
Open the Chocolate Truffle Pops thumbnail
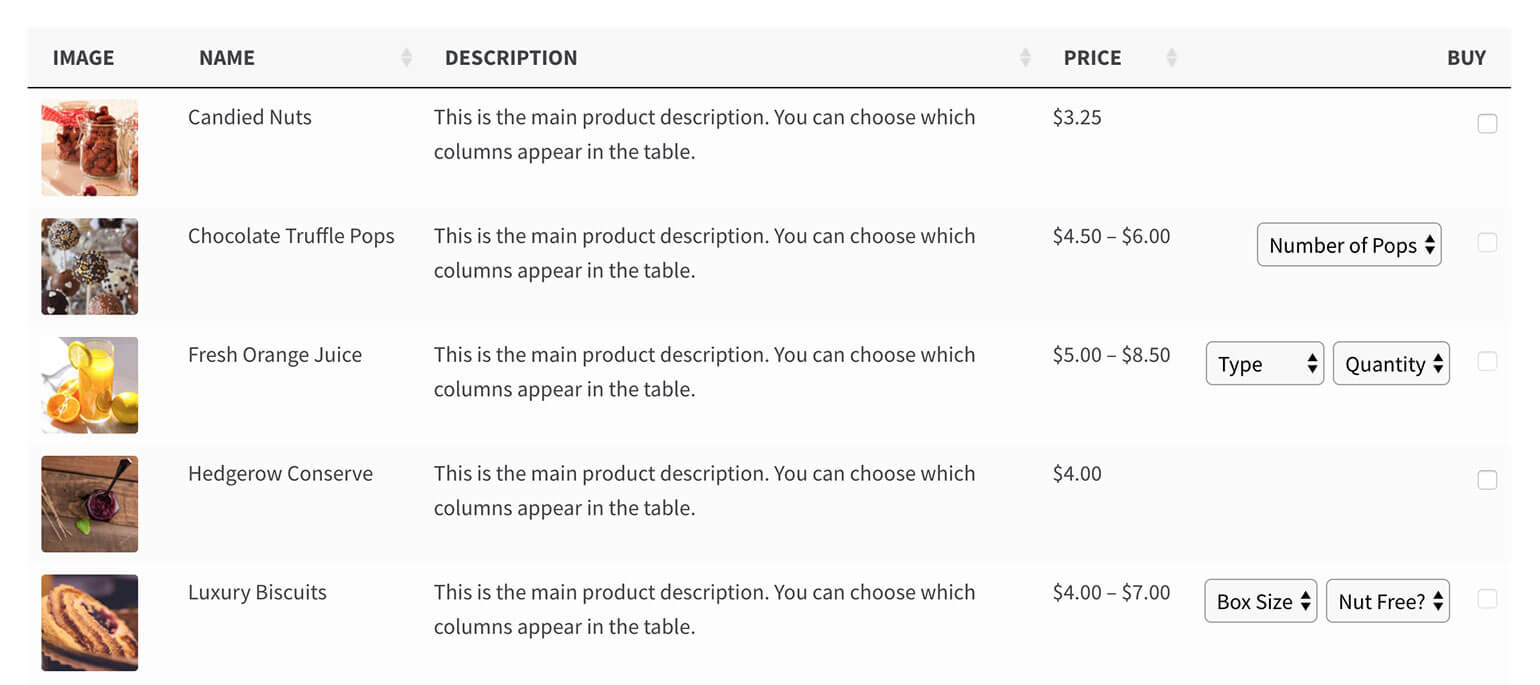point(90,266)
